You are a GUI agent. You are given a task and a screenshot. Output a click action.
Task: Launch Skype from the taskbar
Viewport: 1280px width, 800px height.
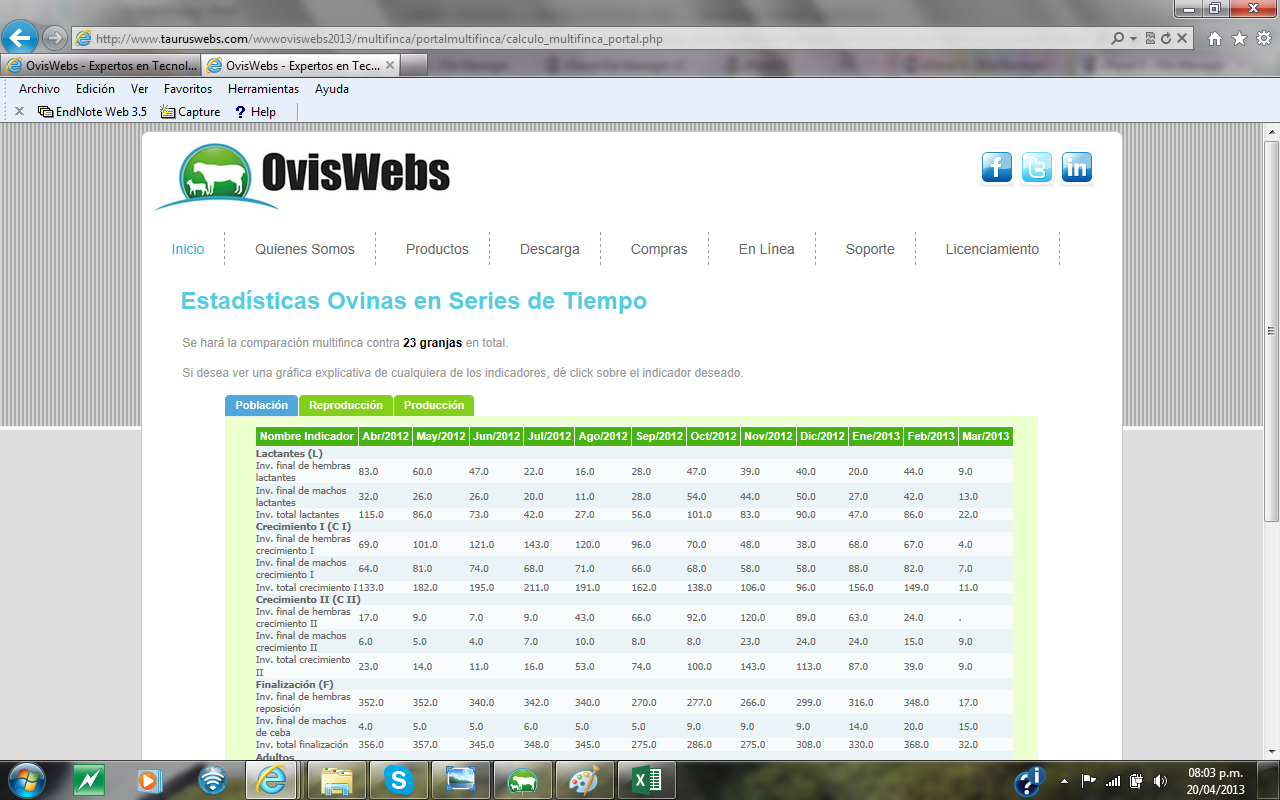click(x=399, y=779)
